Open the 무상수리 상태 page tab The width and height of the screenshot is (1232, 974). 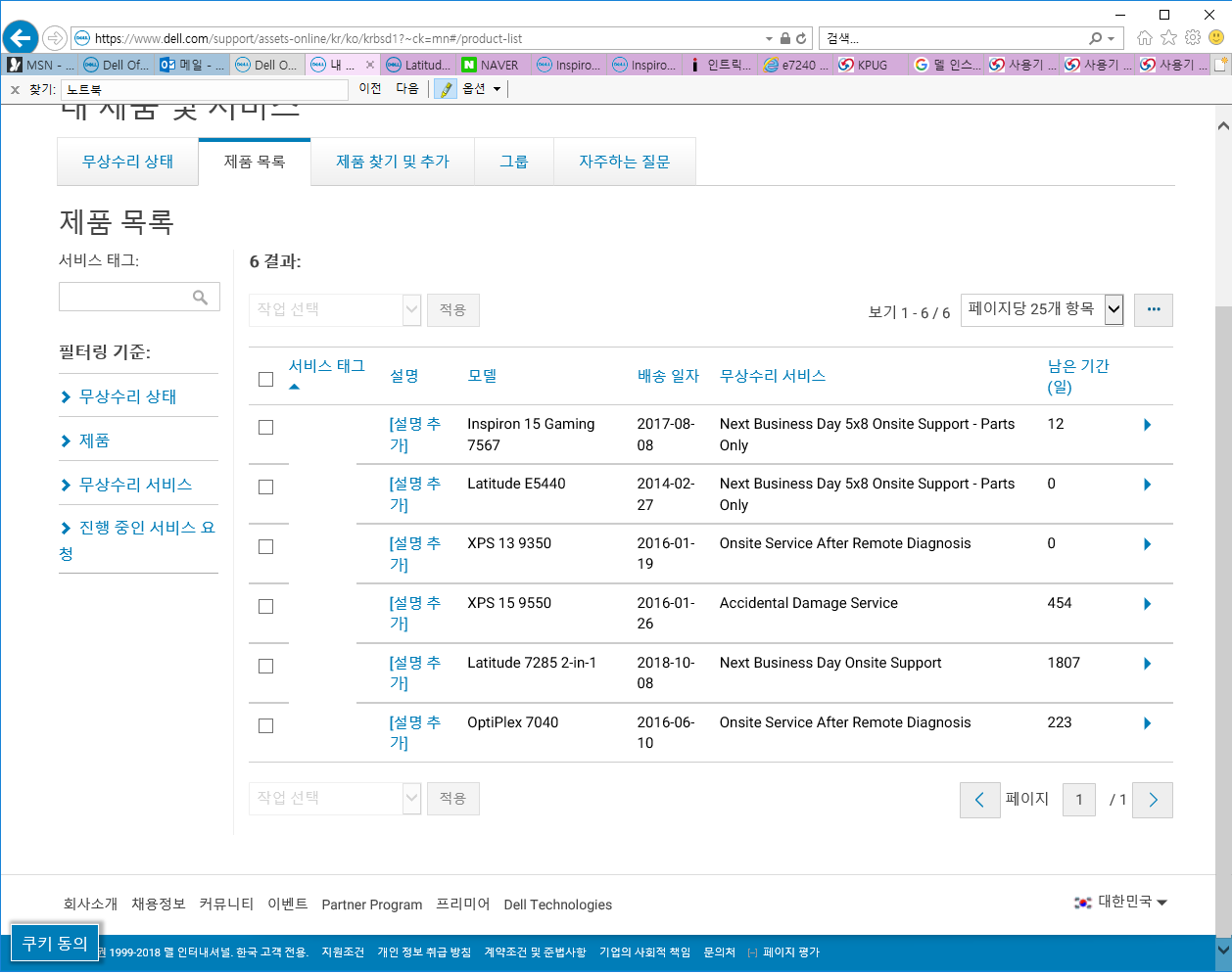click(x=127, y=162)
